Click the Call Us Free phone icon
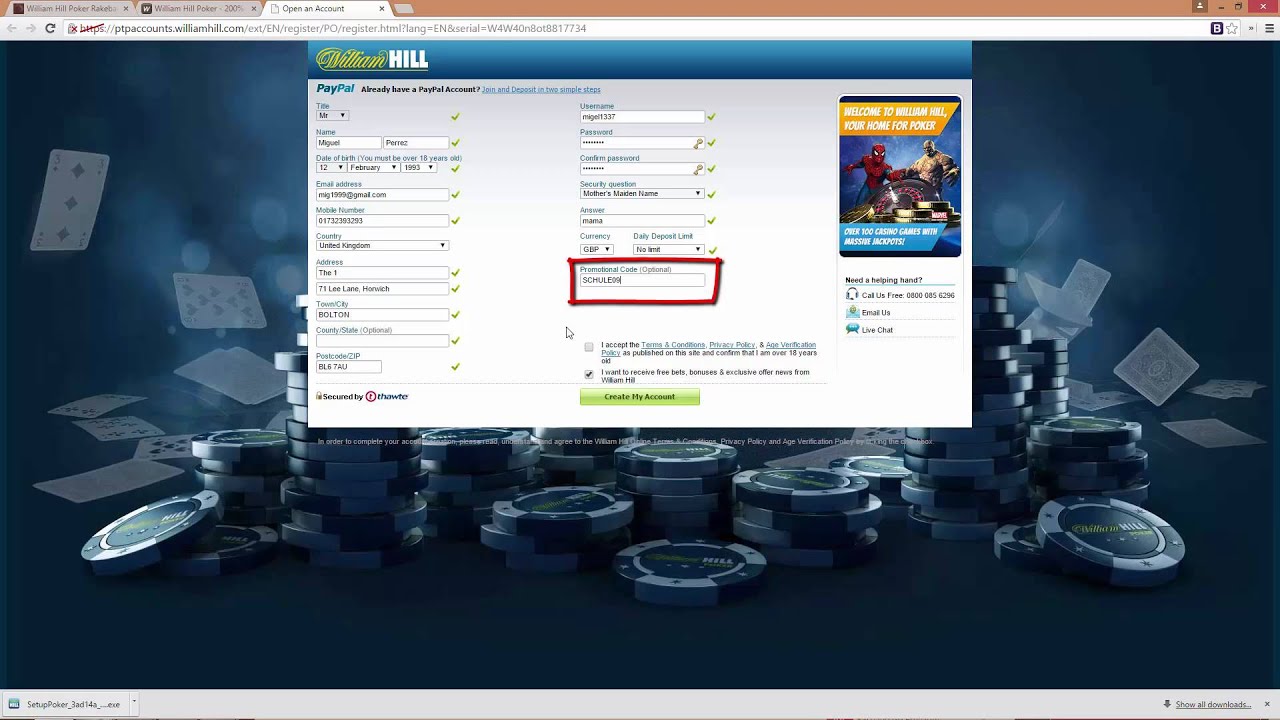1280x720 pixels. 852,295
